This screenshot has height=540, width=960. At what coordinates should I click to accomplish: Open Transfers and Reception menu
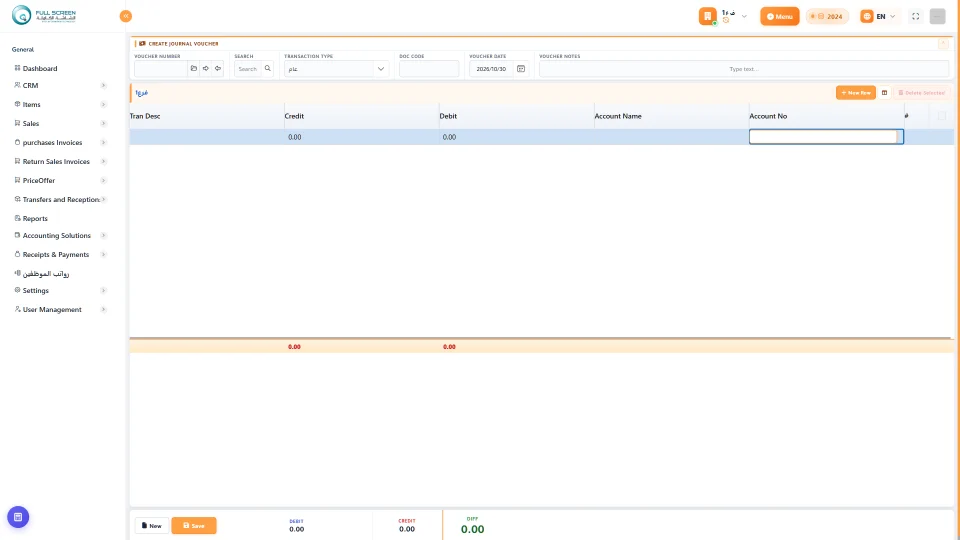pyautogui.click(x=60, y=199)
